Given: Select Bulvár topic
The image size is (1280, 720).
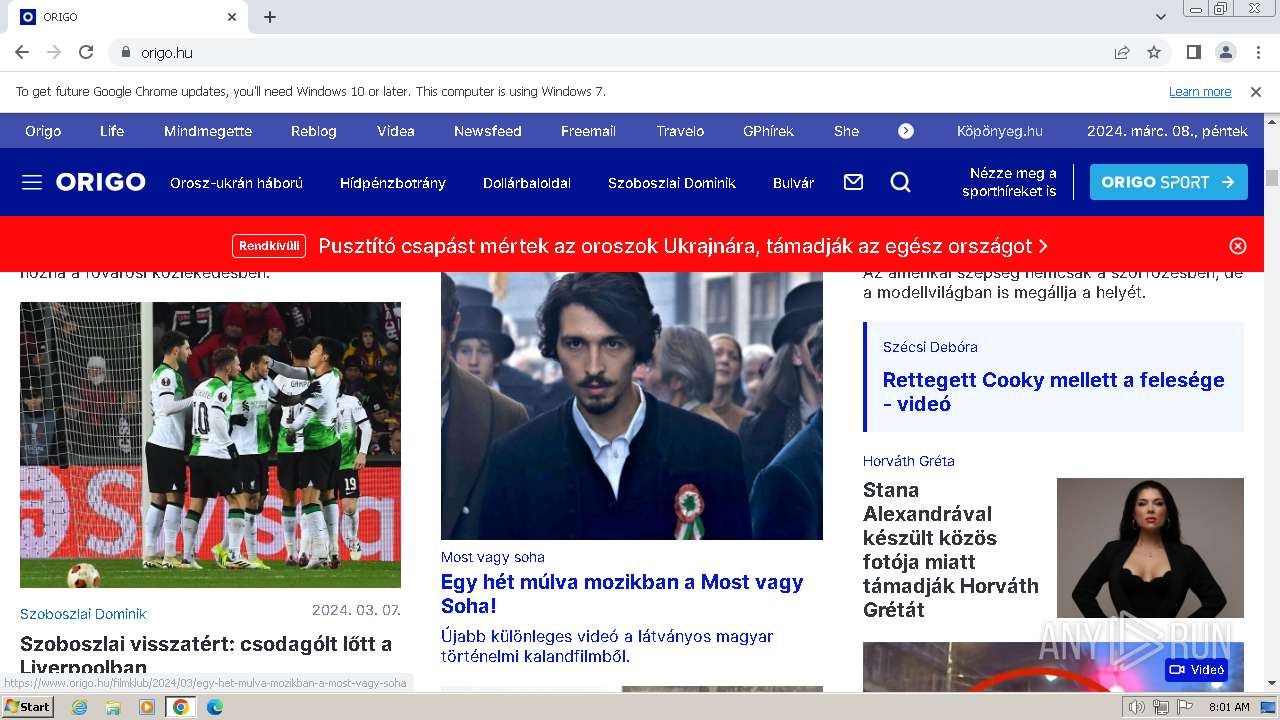Looking at the screenshot, I should pos(793,183).
